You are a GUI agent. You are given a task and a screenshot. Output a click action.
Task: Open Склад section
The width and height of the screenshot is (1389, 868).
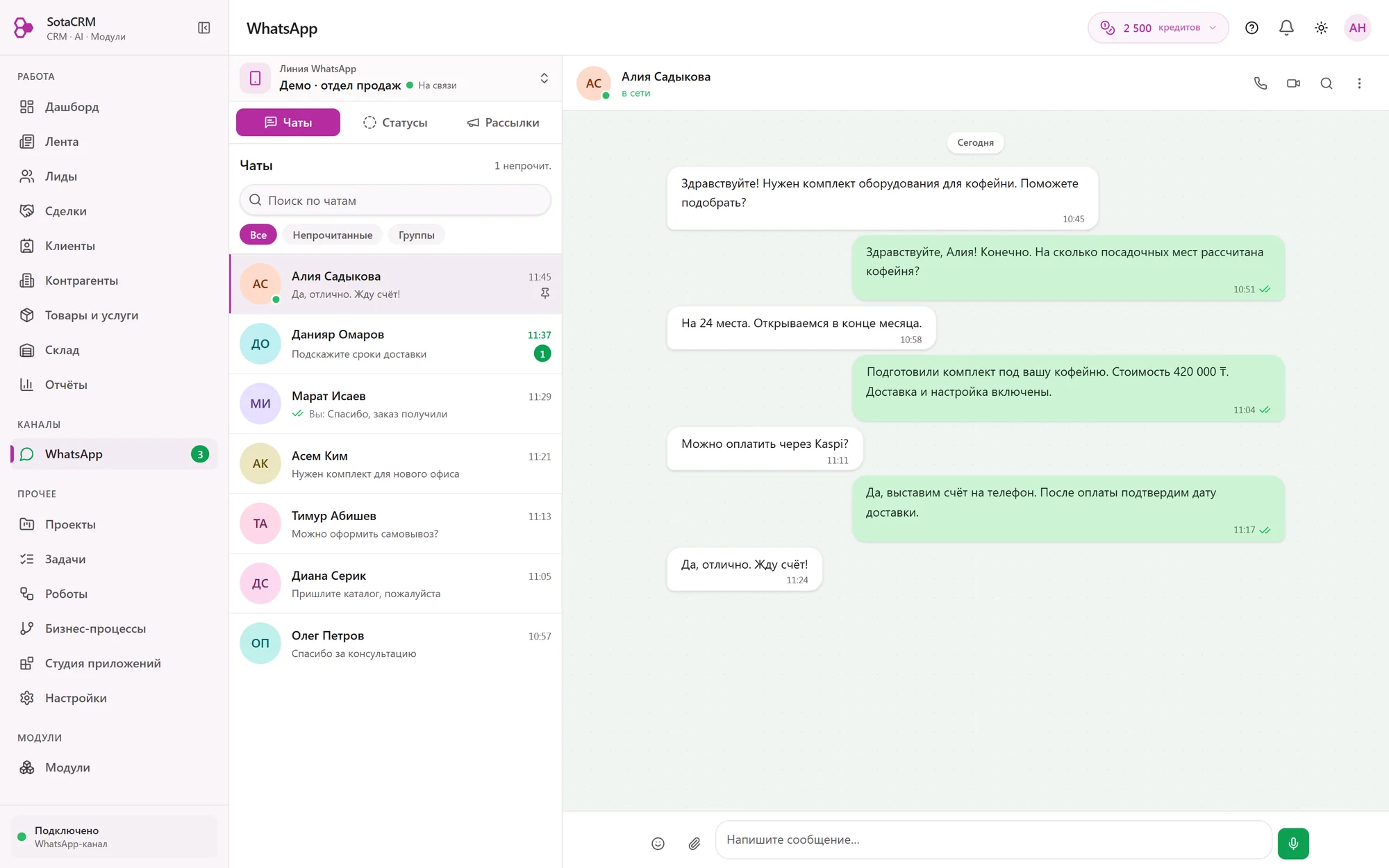point(114,350)
